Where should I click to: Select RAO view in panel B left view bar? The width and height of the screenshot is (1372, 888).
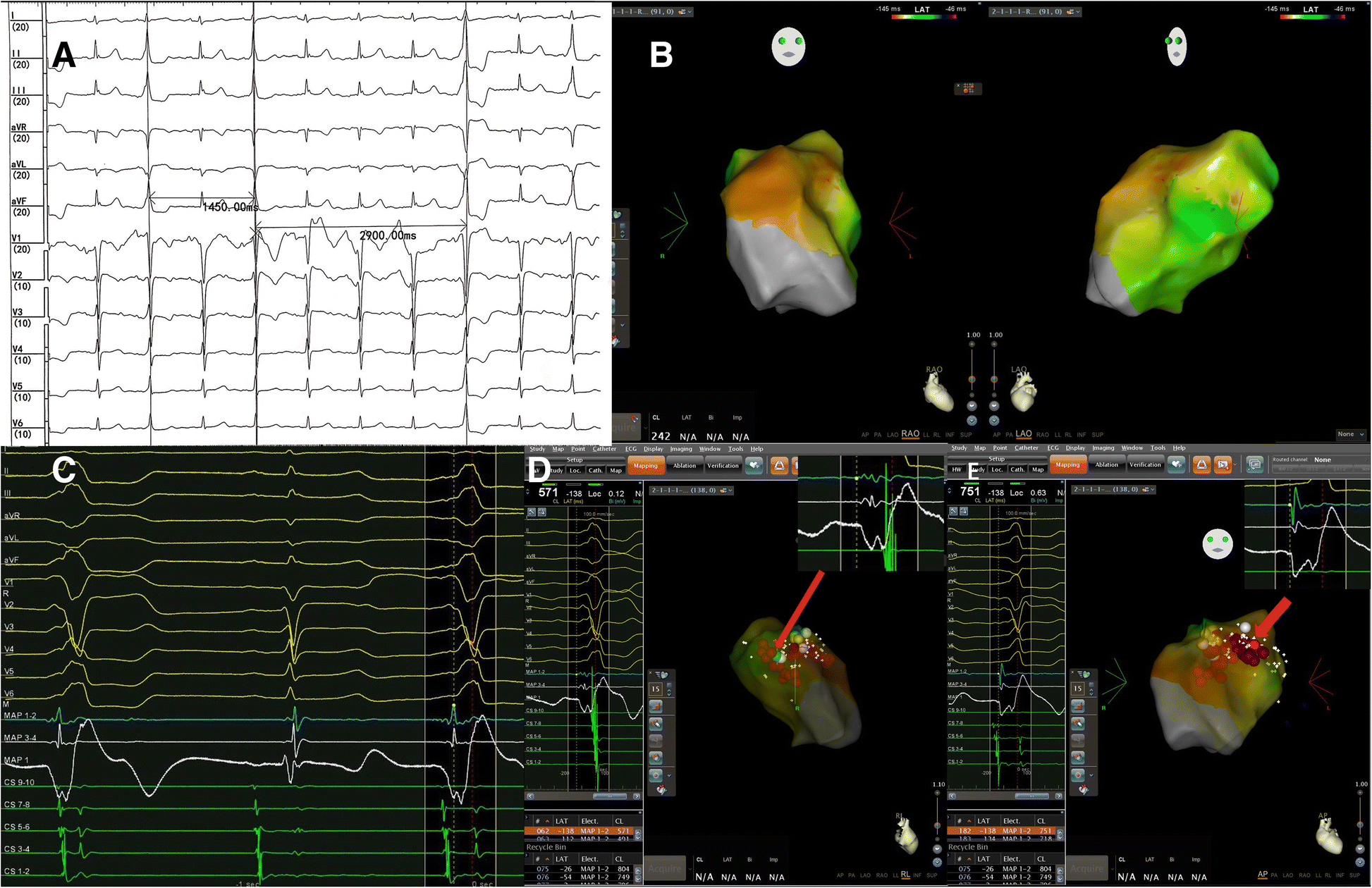pos(910,434)
